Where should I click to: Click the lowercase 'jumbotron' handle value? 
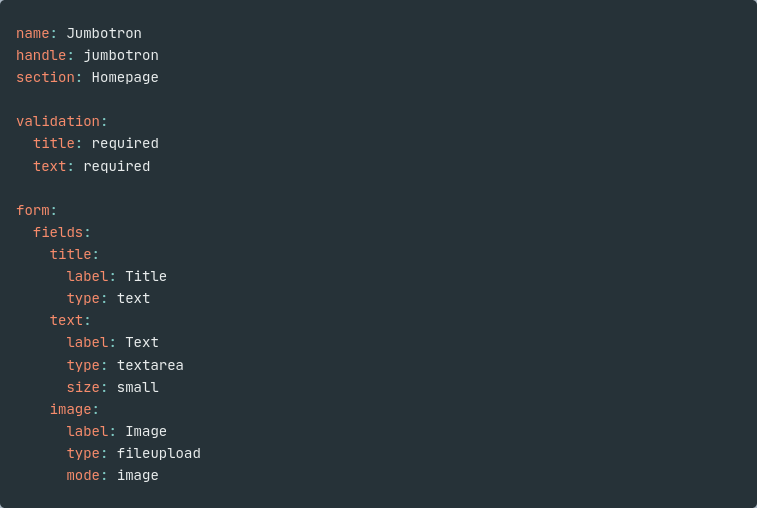pyautogui.click(x=121, y=55)
